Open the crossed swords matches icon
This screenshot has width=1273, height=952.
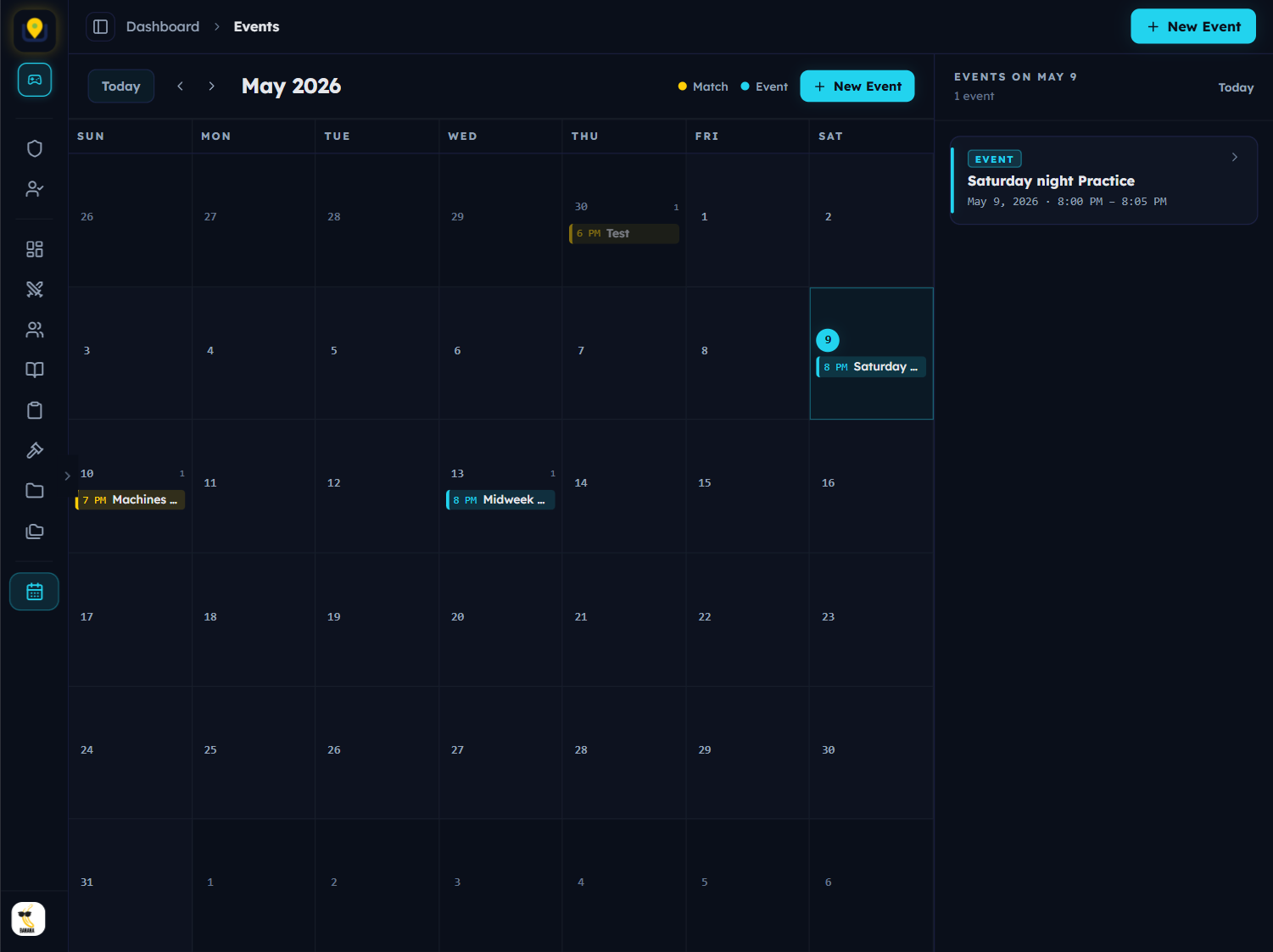pos(35,289)
